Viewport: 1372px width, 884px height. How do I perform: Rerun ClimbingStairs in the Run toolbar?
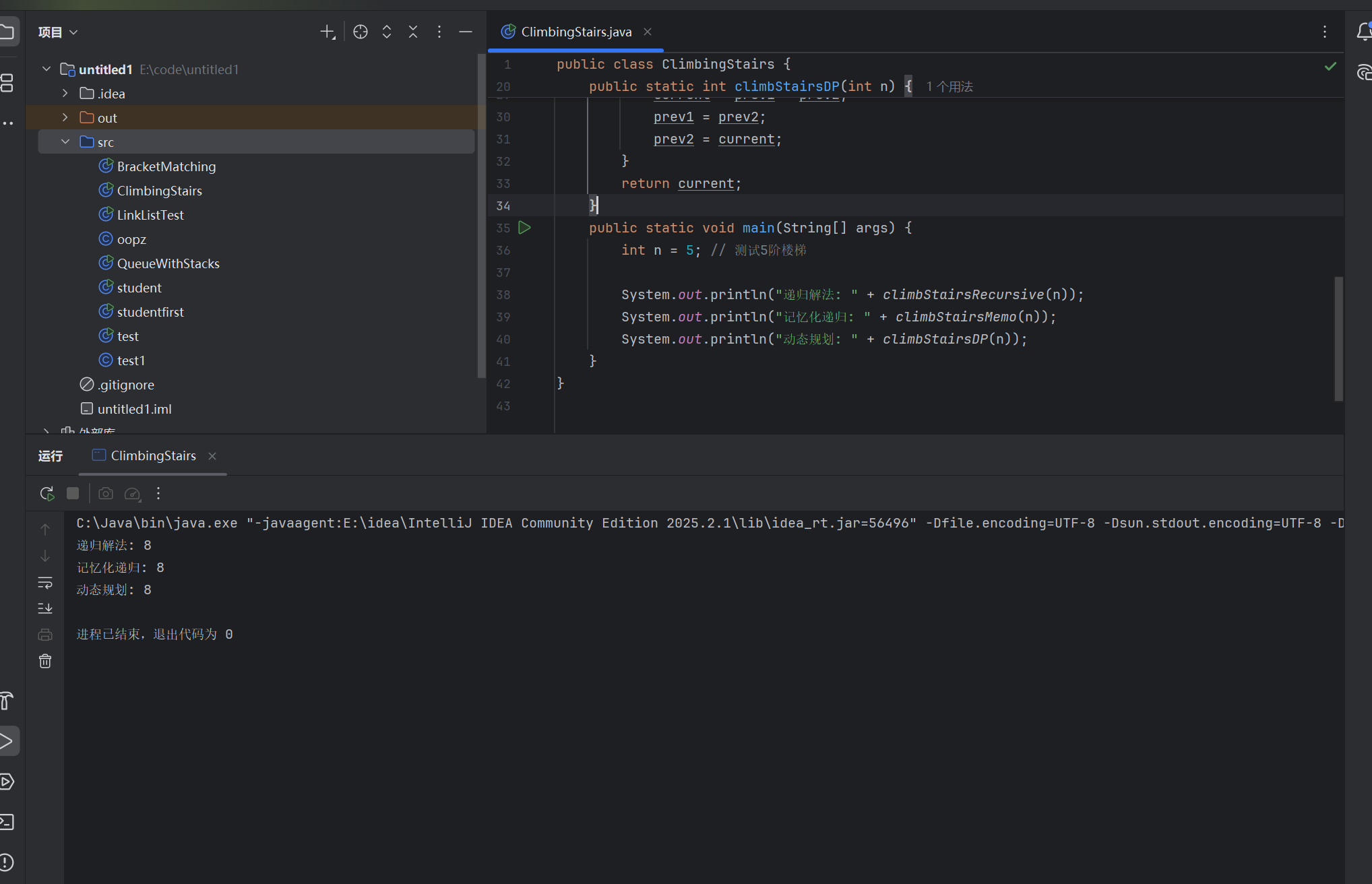coord(46,494)
